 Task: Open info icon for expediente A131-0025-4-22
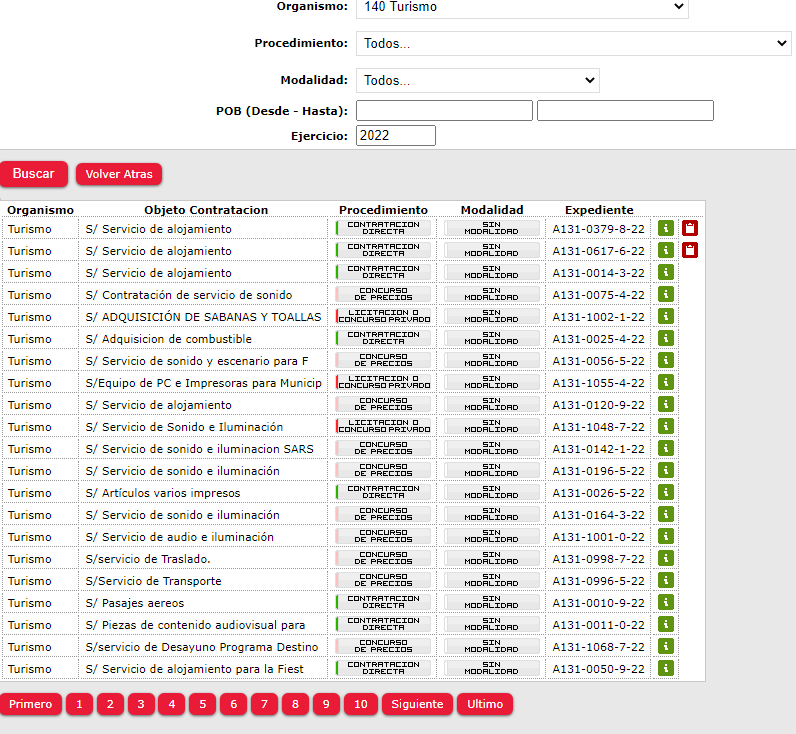pyautogui.click(x=666, y=338)
